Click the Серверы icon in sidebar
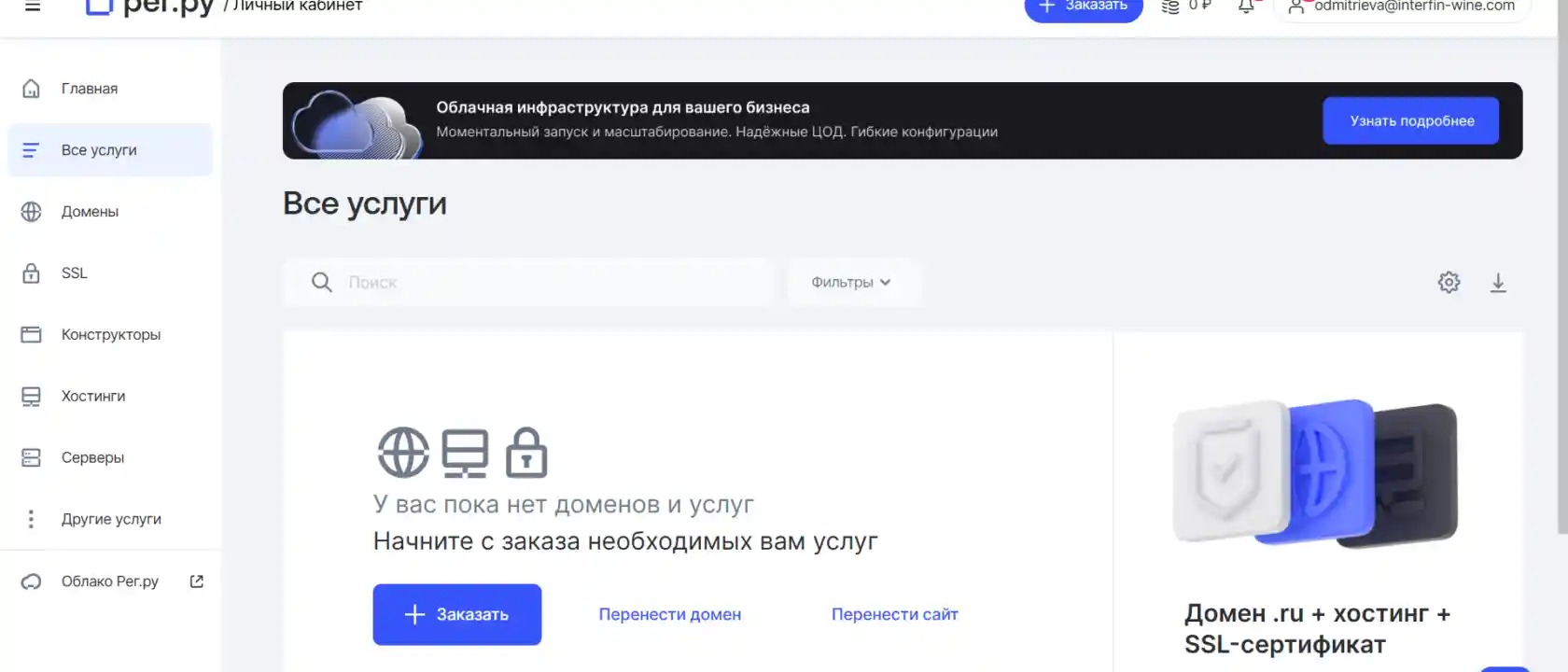Screen dimensions: 1568x672 (x=31, y=457)
